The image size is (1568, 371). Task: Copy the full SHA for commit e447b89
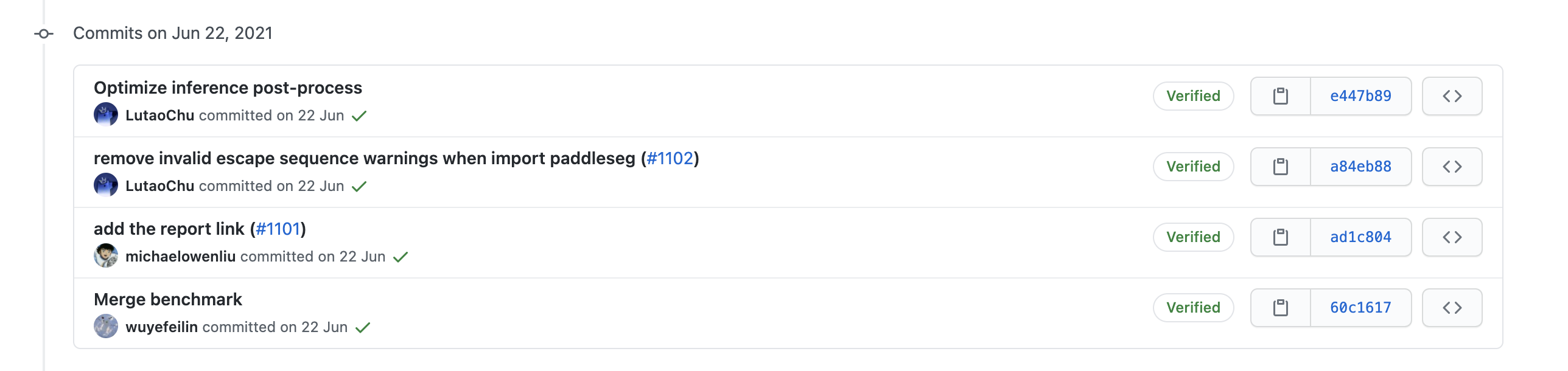pos(1281,95)
